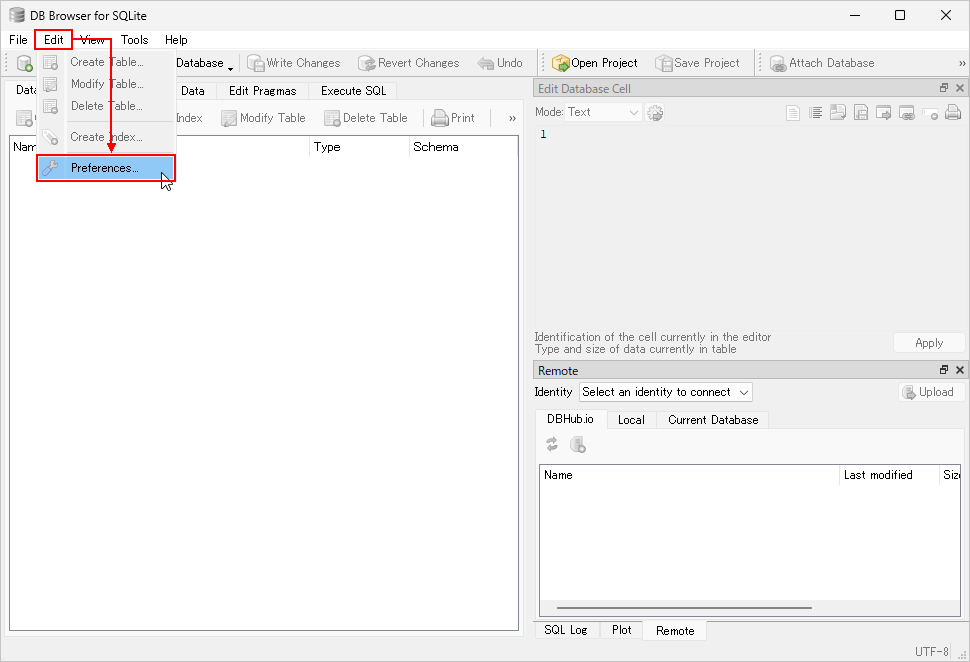Open the Mode Text dropdown
The image size is (970, 662).
tap(602, 113)
